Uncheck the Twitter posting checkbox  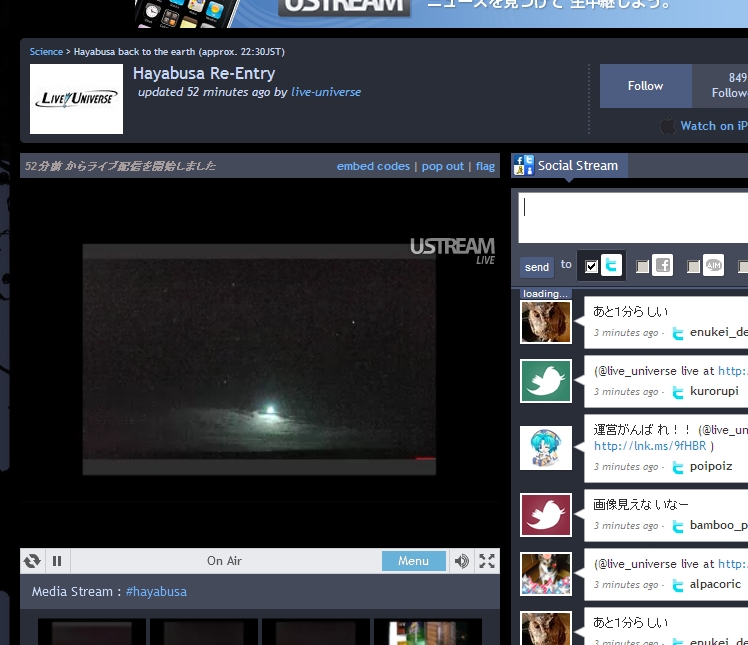[x=591, y=266]
